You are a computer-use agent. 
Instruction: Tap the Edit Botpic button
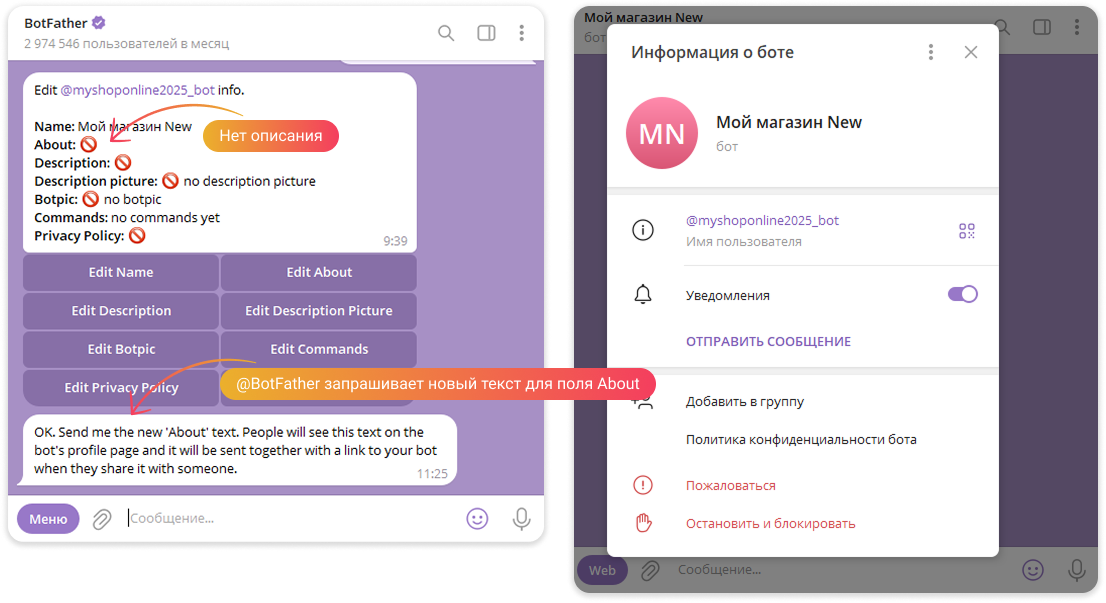click(x=121, y=349)
